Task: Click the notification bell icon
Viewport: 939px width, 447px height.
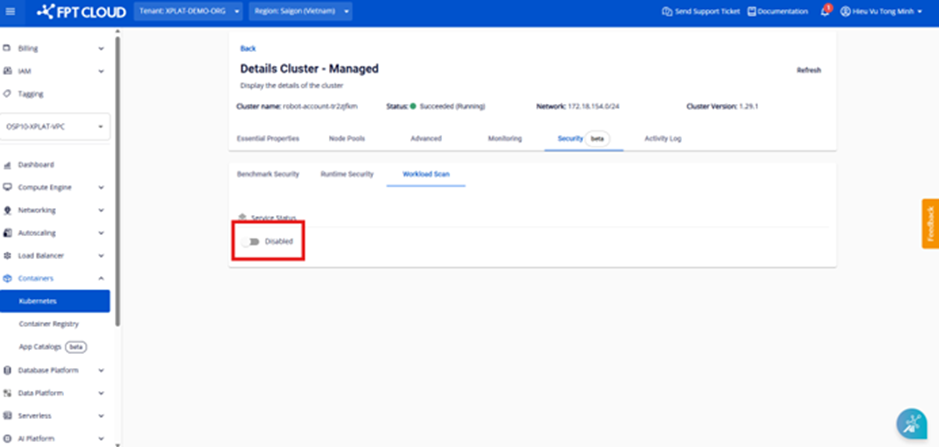Action: (x=825, y=12)
